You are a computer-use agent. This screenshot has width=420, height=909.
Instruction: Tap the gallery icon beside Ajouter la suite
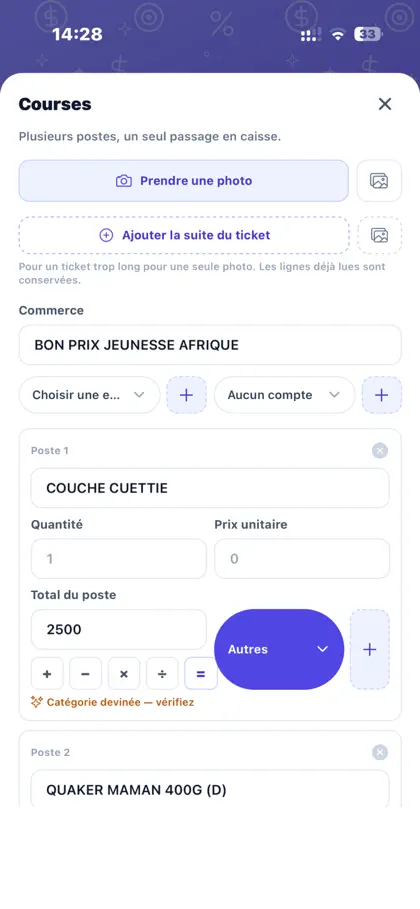tap(379, 235)
